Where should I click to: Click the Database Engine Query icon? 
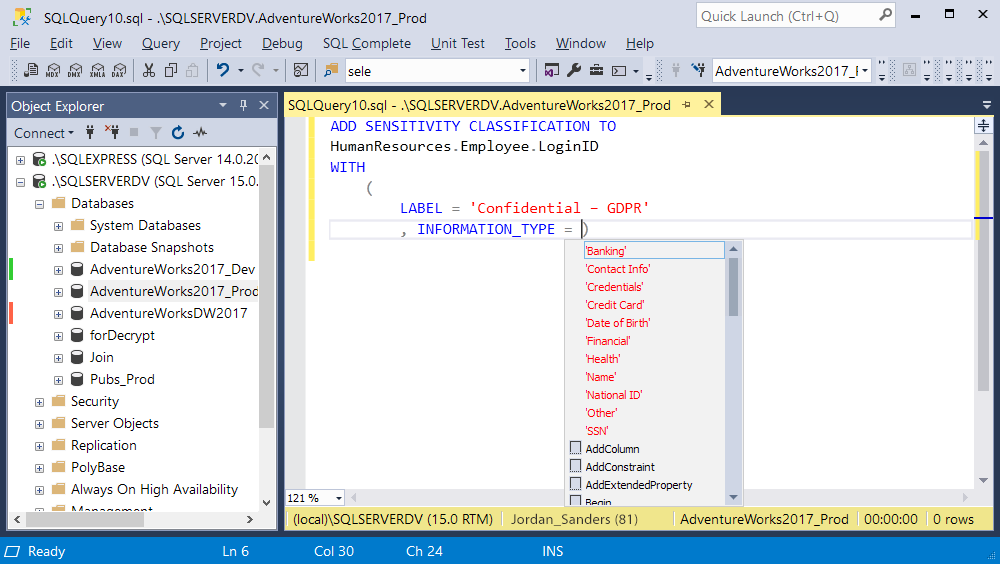[31, 70]
